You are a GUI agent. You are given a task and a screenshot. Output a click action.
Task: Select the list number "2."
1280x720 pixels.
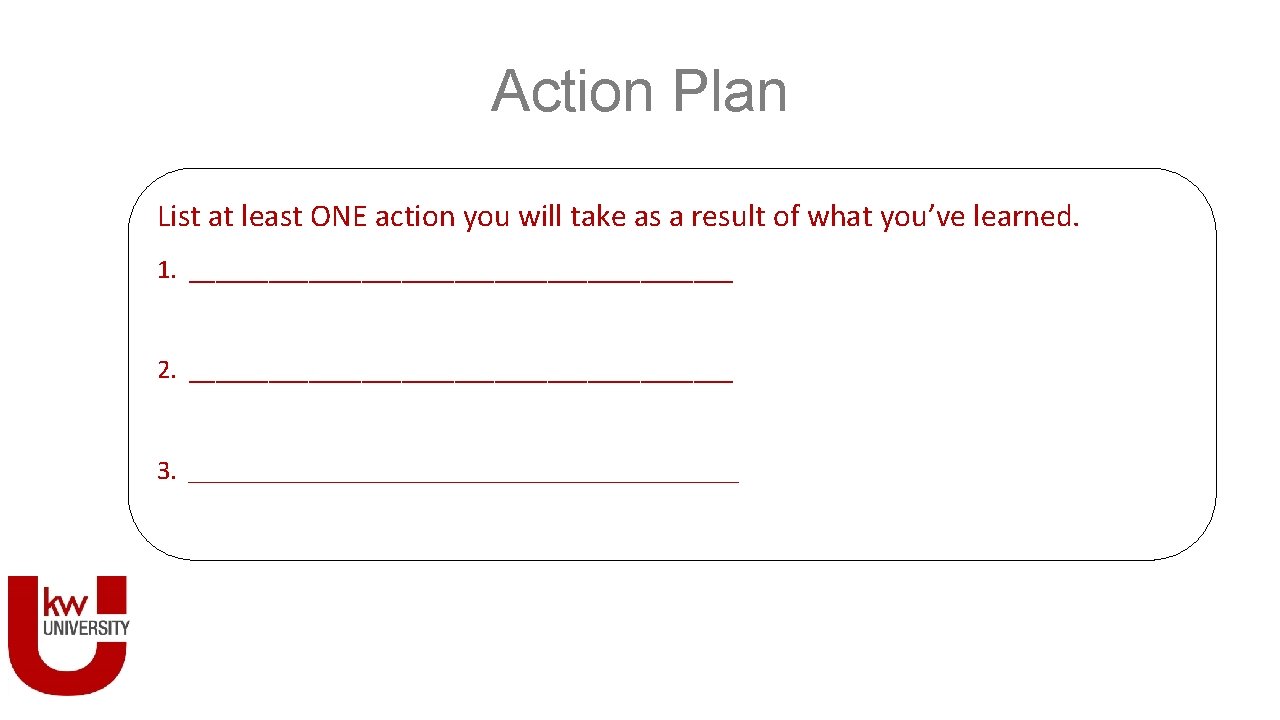167,370
